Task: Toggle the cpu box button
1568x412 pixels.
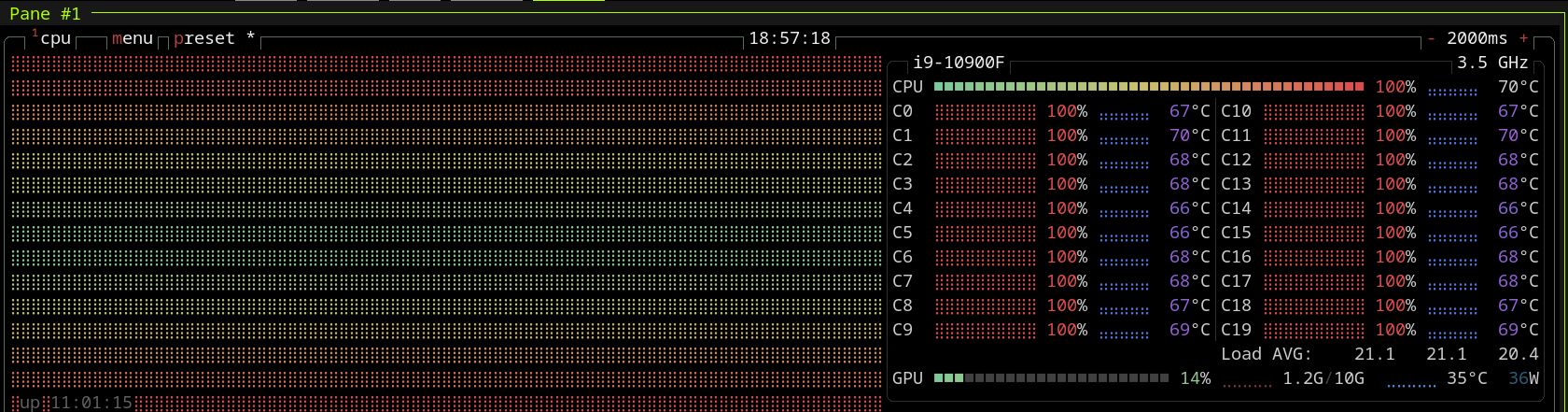Action: click(52, 38)
